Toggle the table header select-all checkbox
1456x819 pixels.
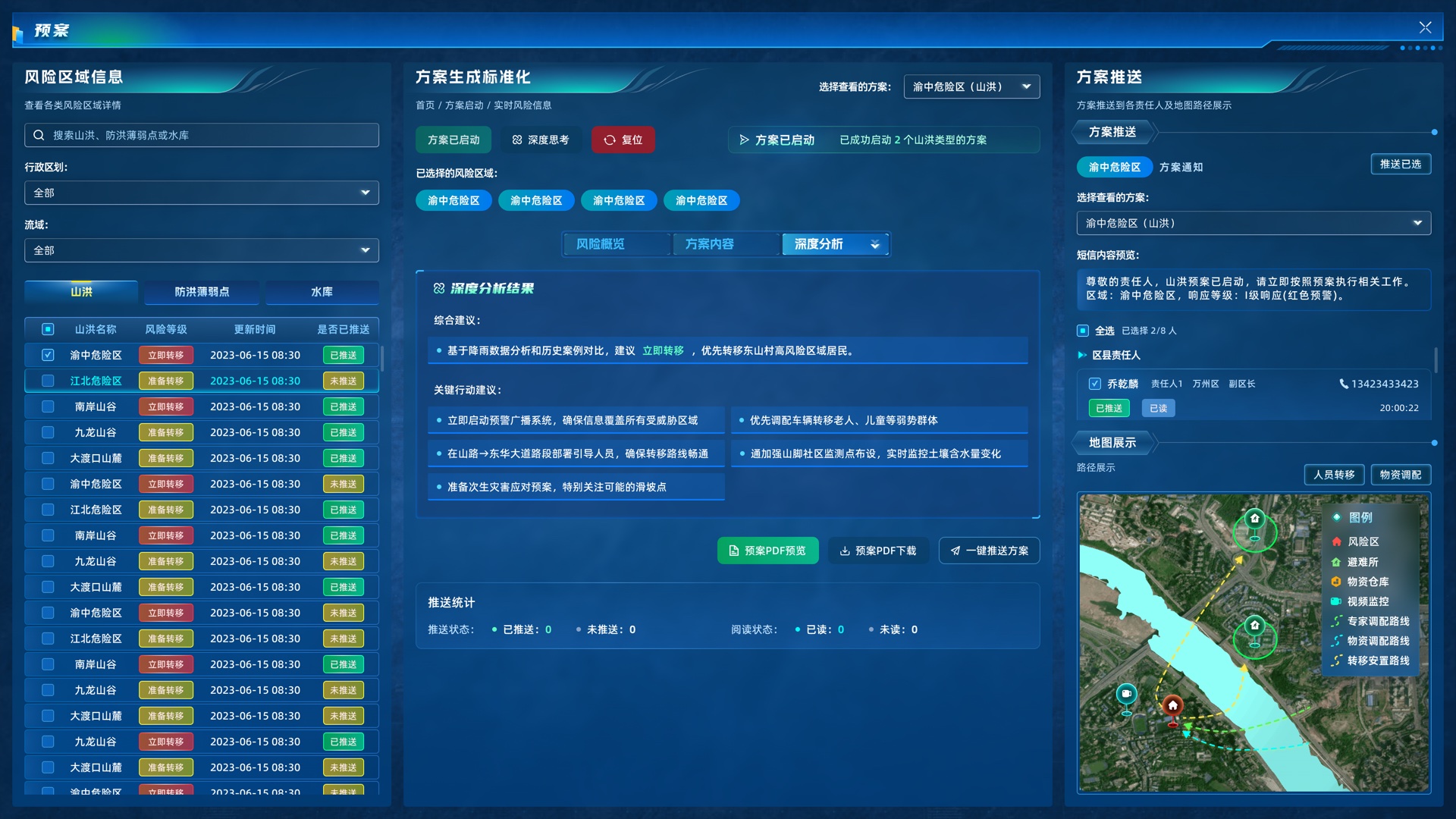coord(48,329)
